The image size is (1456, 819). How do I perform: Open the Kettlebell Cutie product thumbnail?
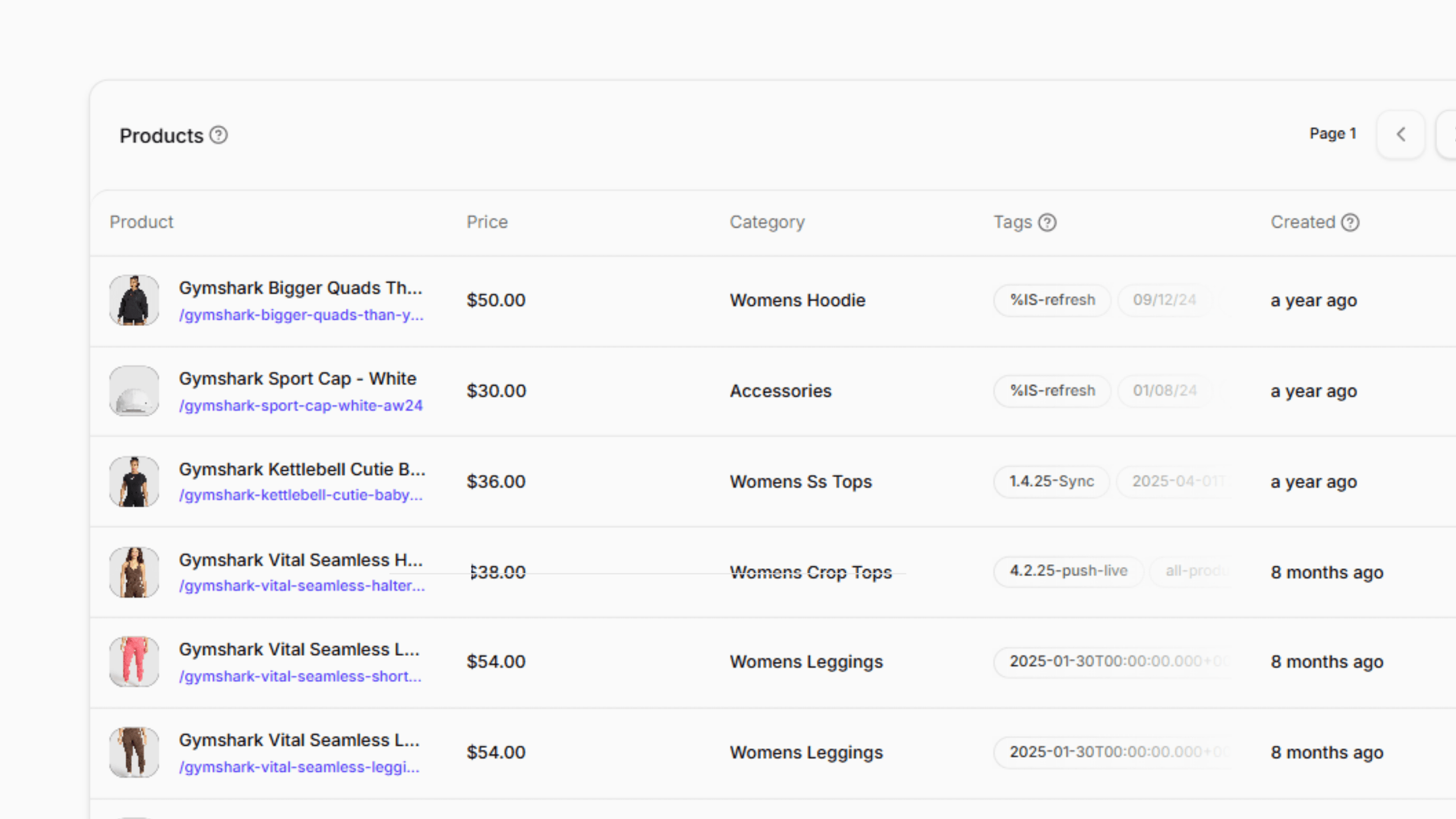pyautogui.click(x=134, y=482)
